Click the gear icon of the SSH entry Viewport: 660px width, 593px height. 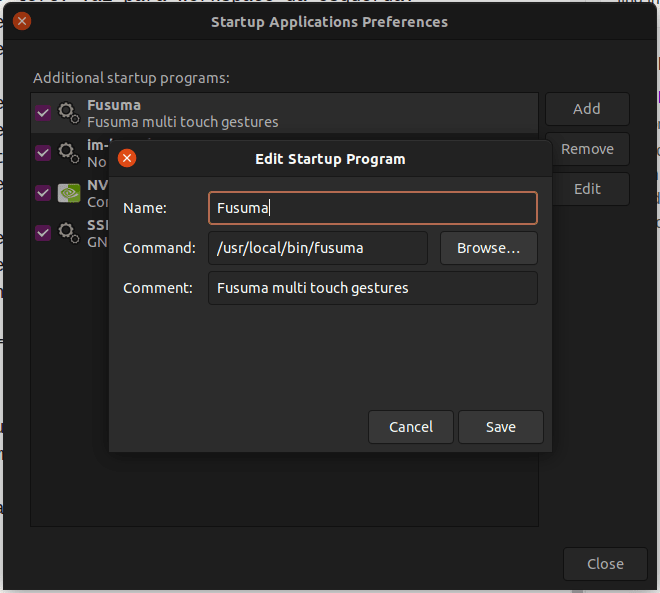[69, 233]
